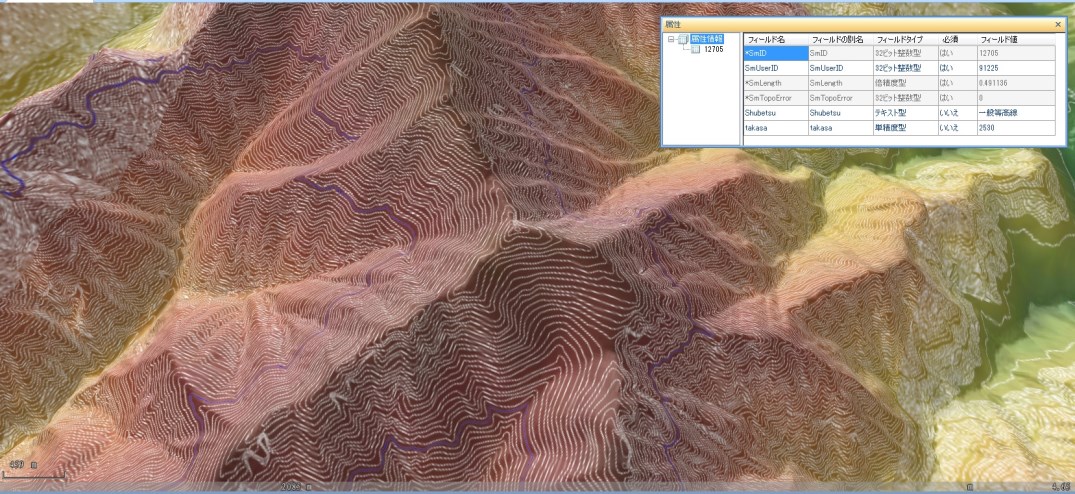The image size is (1075, 494).
Task: Collapse the 属性情報 tree node
Action: coord(672,40)
